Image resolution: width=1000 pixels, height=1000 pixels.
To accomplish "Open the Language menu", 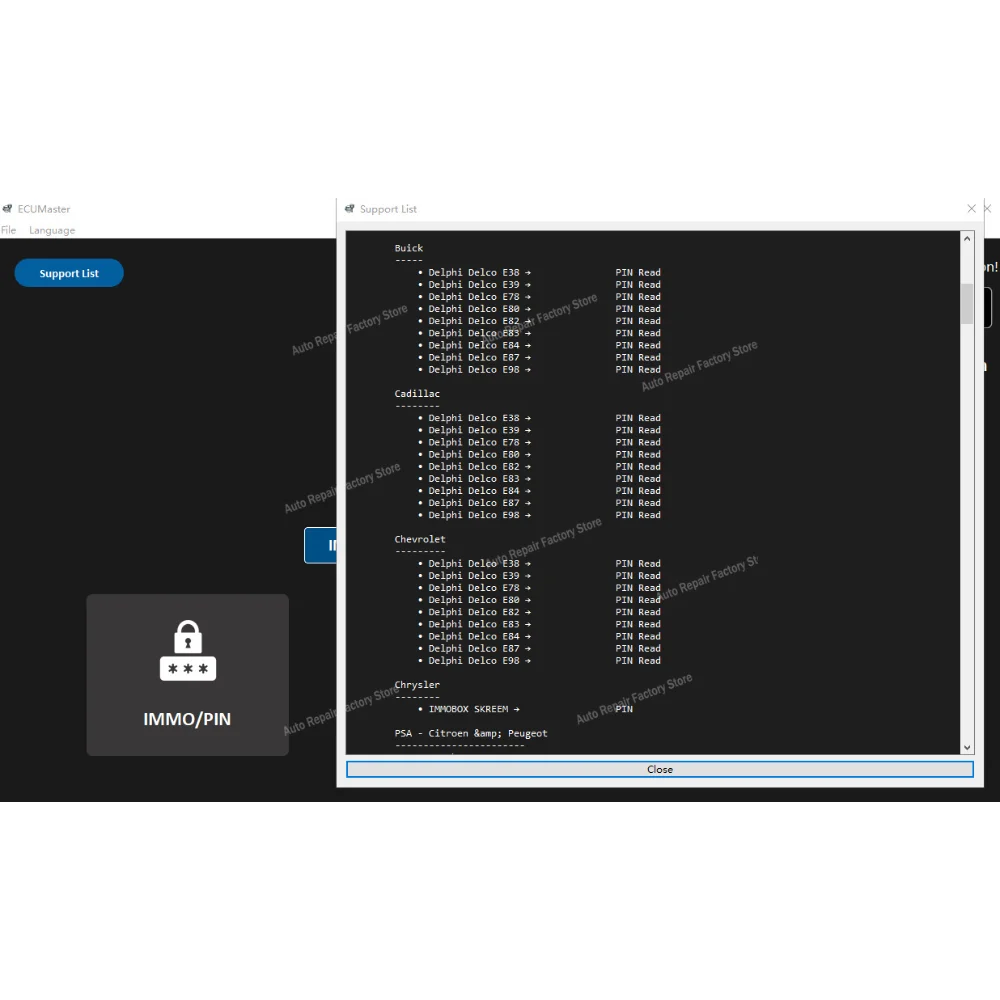I will [52, 230].
